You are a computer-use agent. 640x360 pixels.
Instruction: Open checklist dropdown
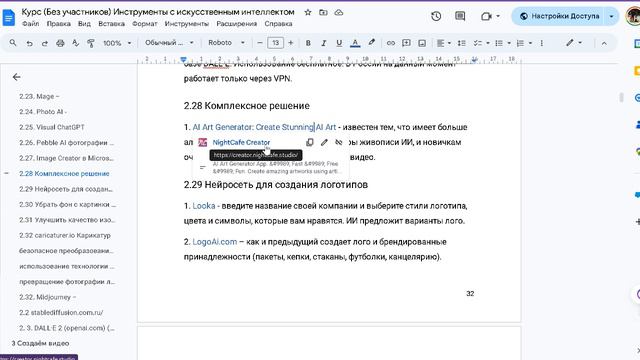pos(481,43)
